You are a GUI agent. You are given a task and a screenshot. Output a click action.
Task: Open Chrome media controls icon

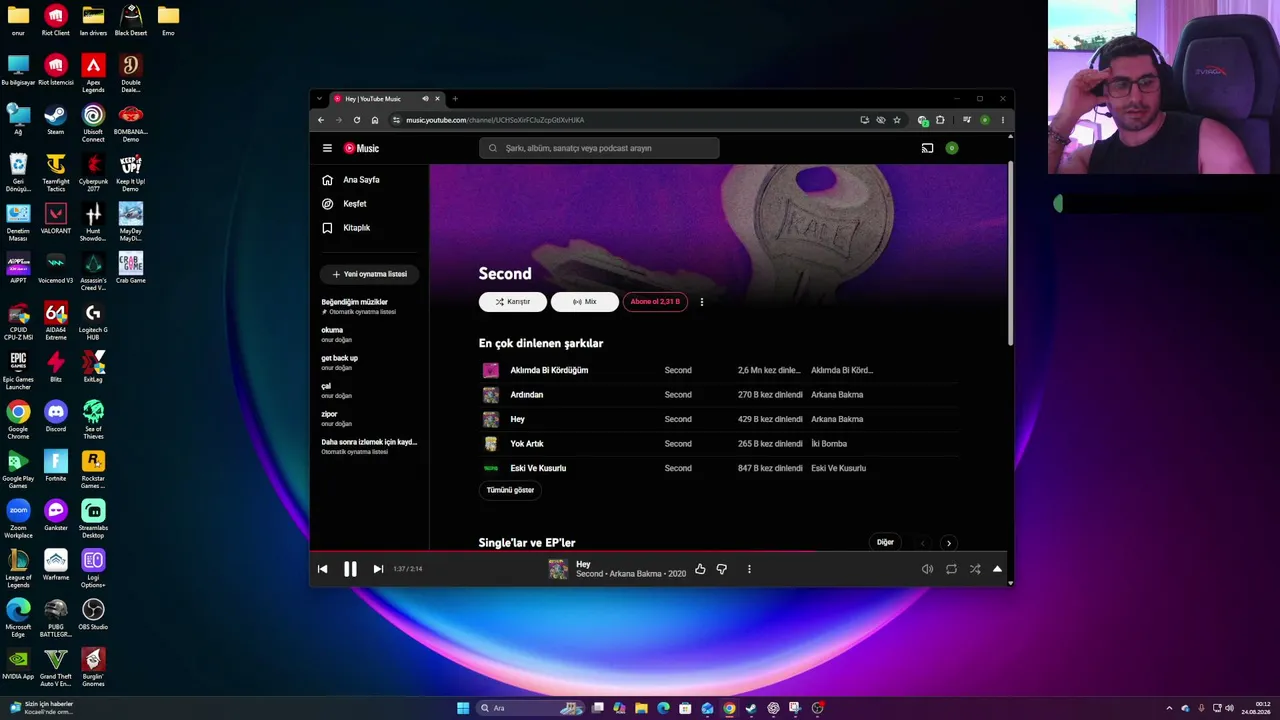[x=967, y=120]
